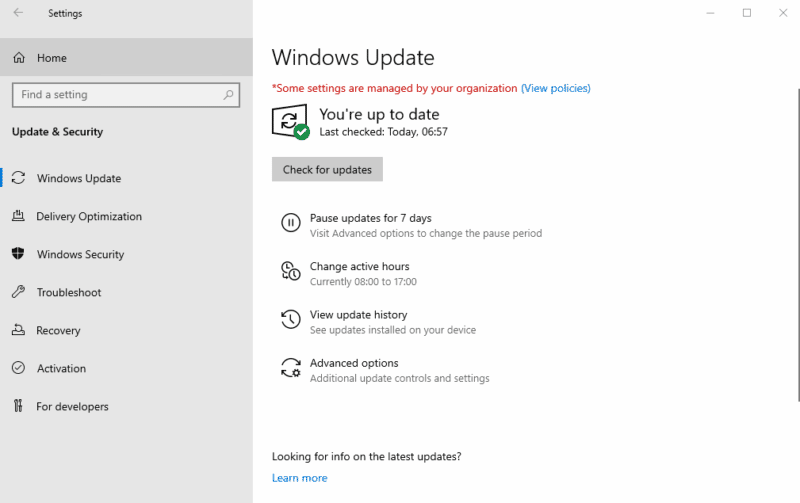
Task: Click Pause updates for 7 days
Action: coord(370,218)
